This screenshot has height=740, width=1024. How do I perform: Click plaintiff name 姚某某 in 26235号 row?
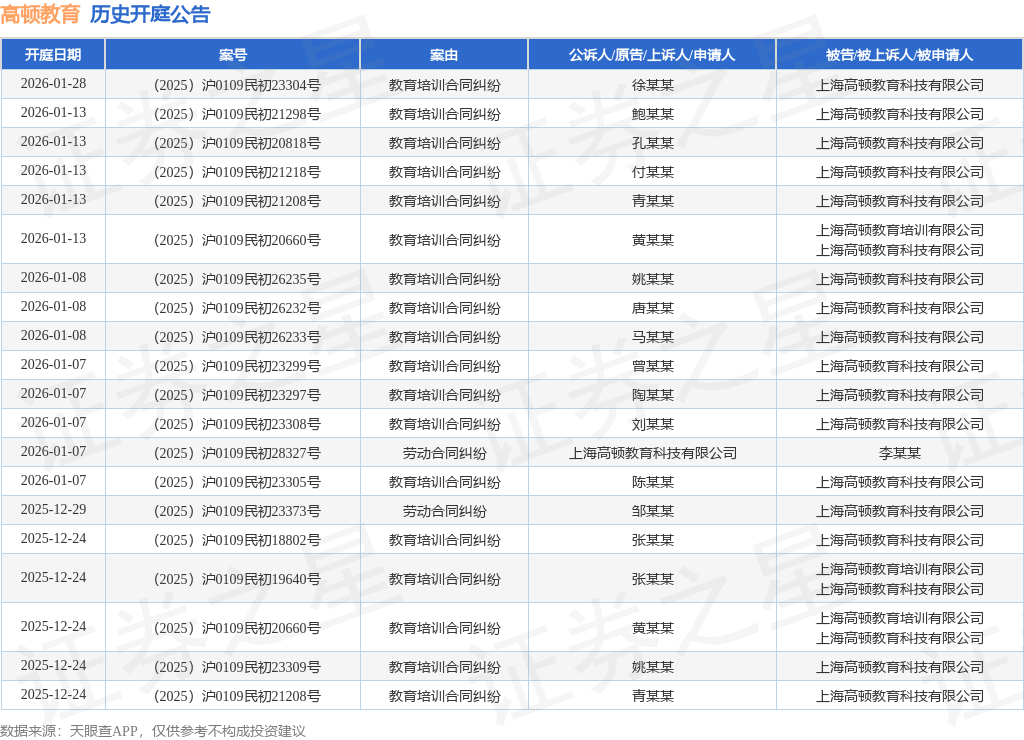click(x=652, y=279)
